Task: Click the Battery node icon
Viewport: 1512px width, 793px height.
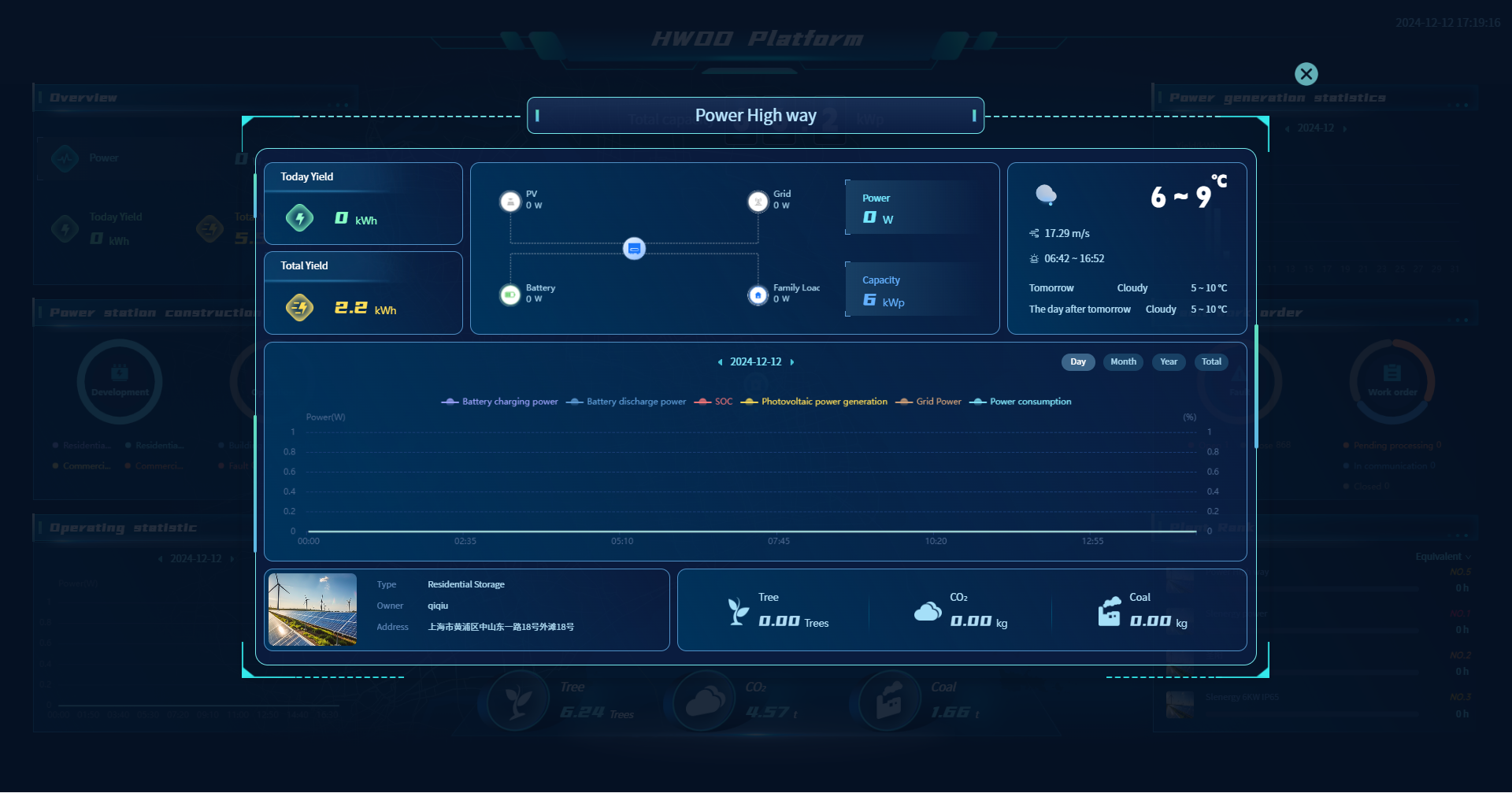Action: 510,295
